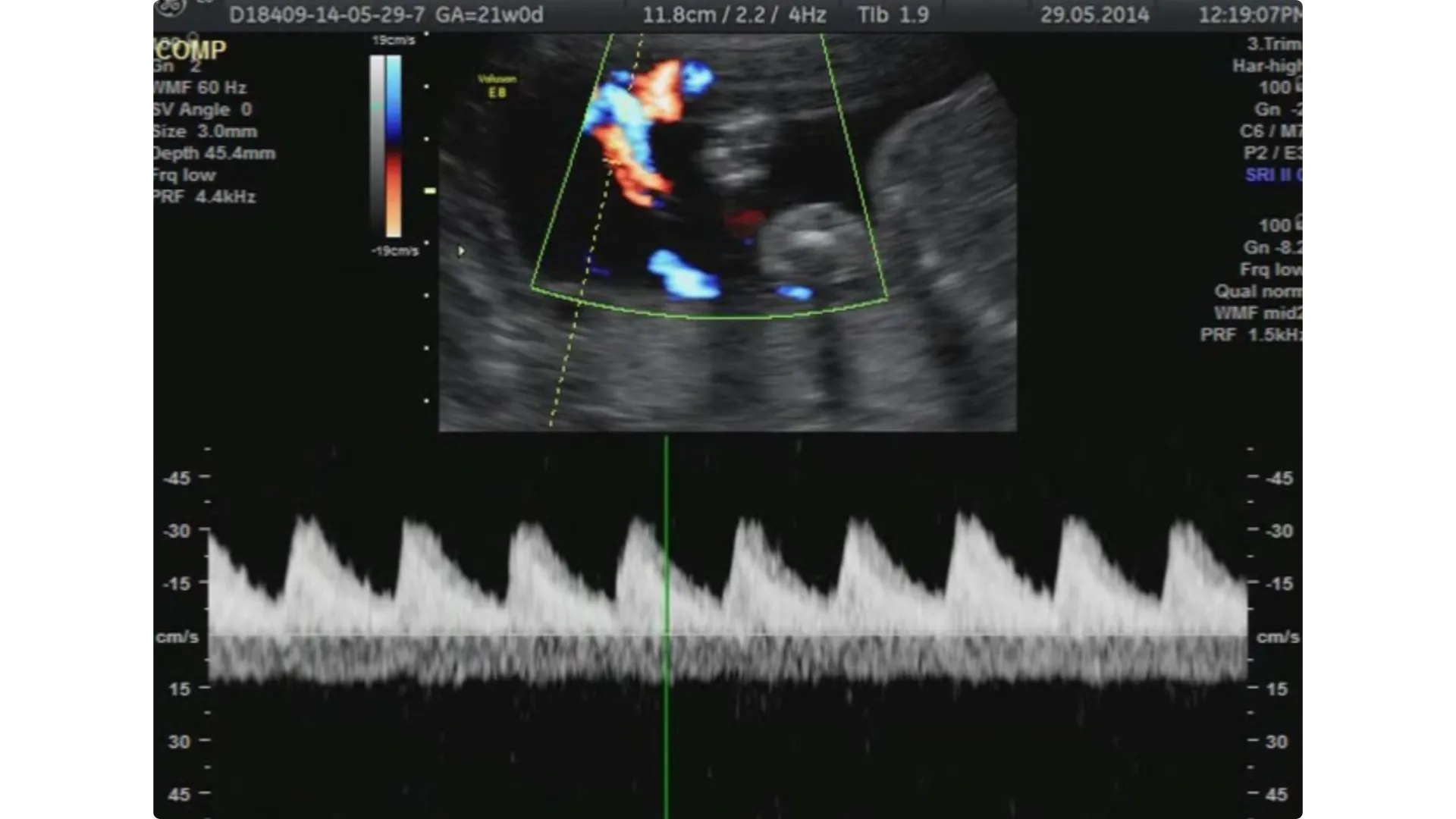Viewport: 1456px width, 819px height.
Task: Click the GE logo in top-left corner
Action: [170, 8]
